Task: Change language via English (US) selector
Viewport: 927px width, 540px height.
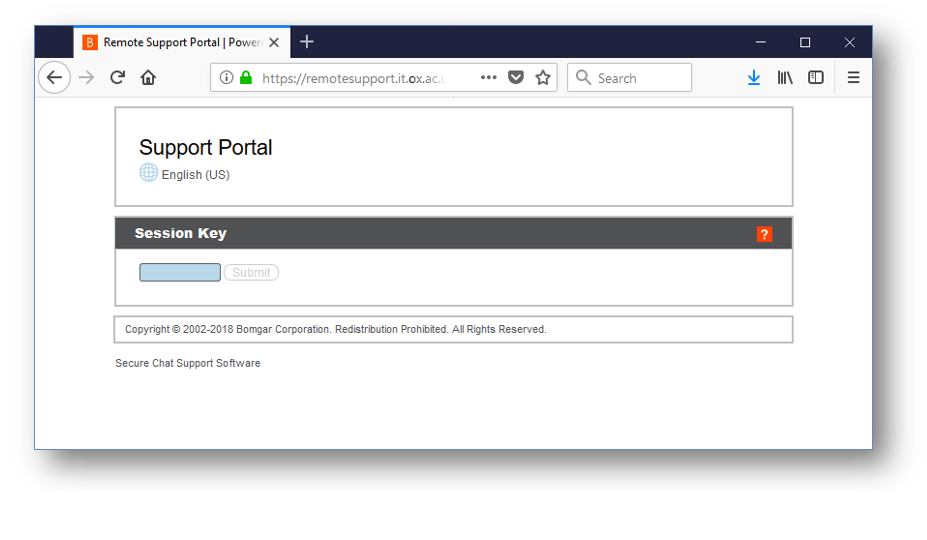Action: (195, 175)
